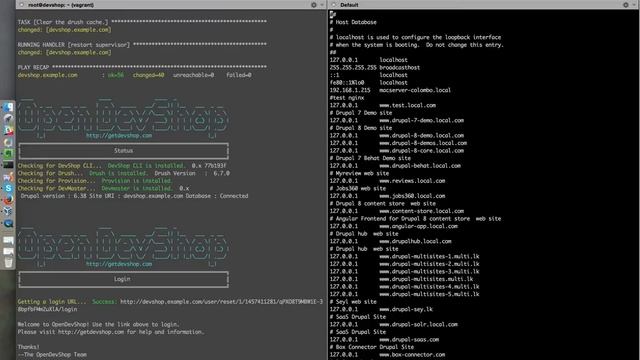Click 'macserver-colombo.local' hosts entry
This screenshot has width=640, height=360.
click(x=415, y=90)
